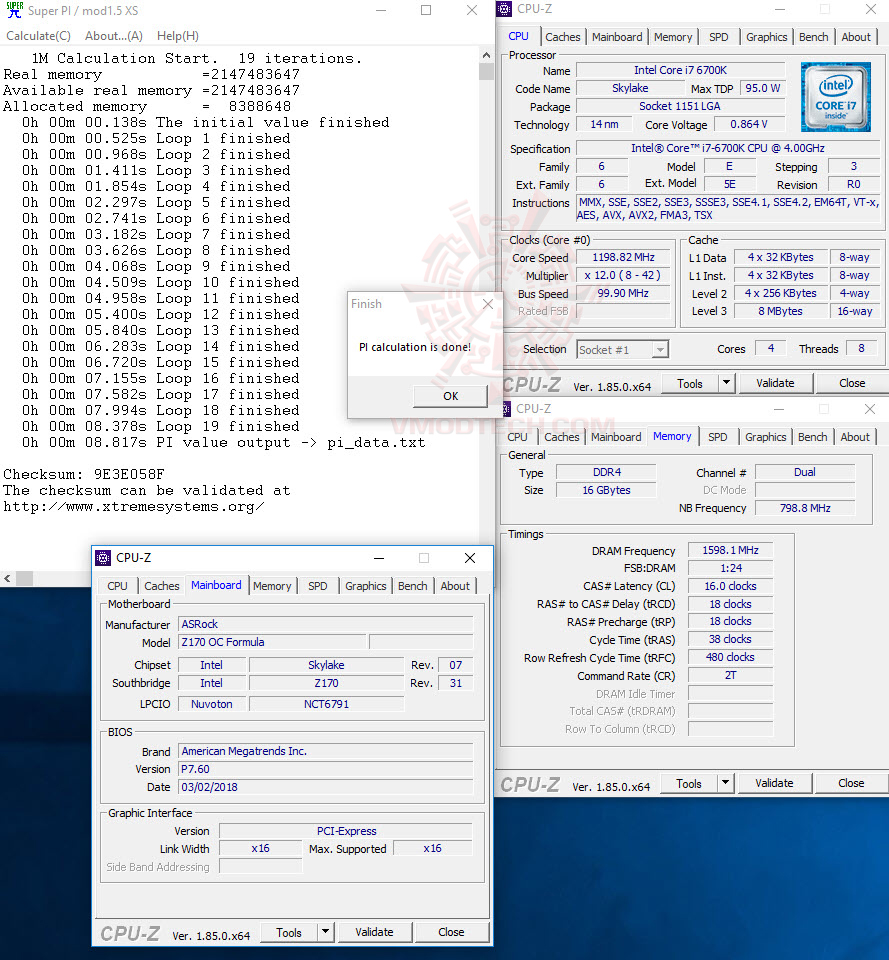Image resolution: width=889 pixels, height=960 pixels.
Task: Switch to SPD tab in top CPU-Z window
Action: pyautogui.click(x=719, y=37)
